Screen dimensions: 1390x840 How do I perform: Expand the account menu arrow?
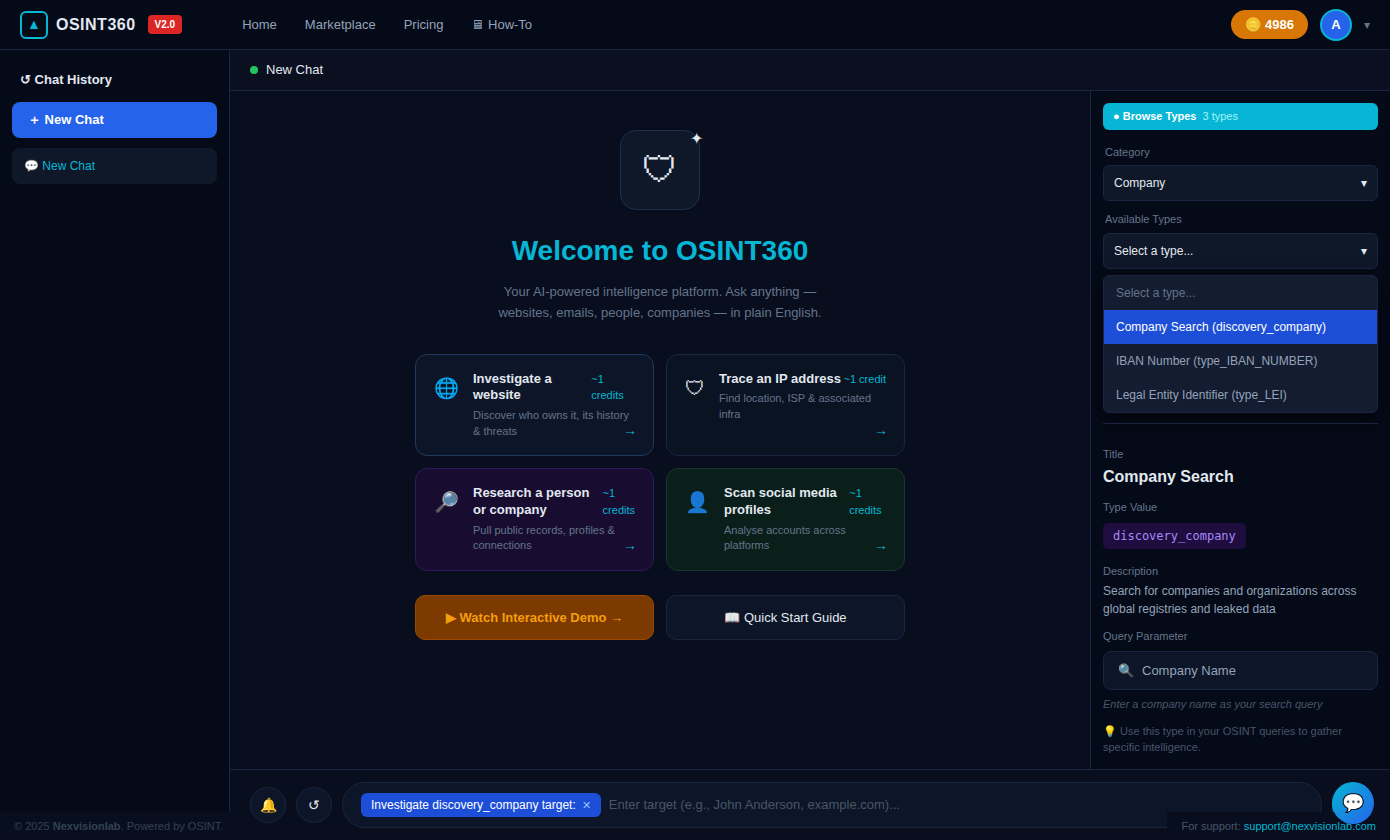coord(1367,25)
